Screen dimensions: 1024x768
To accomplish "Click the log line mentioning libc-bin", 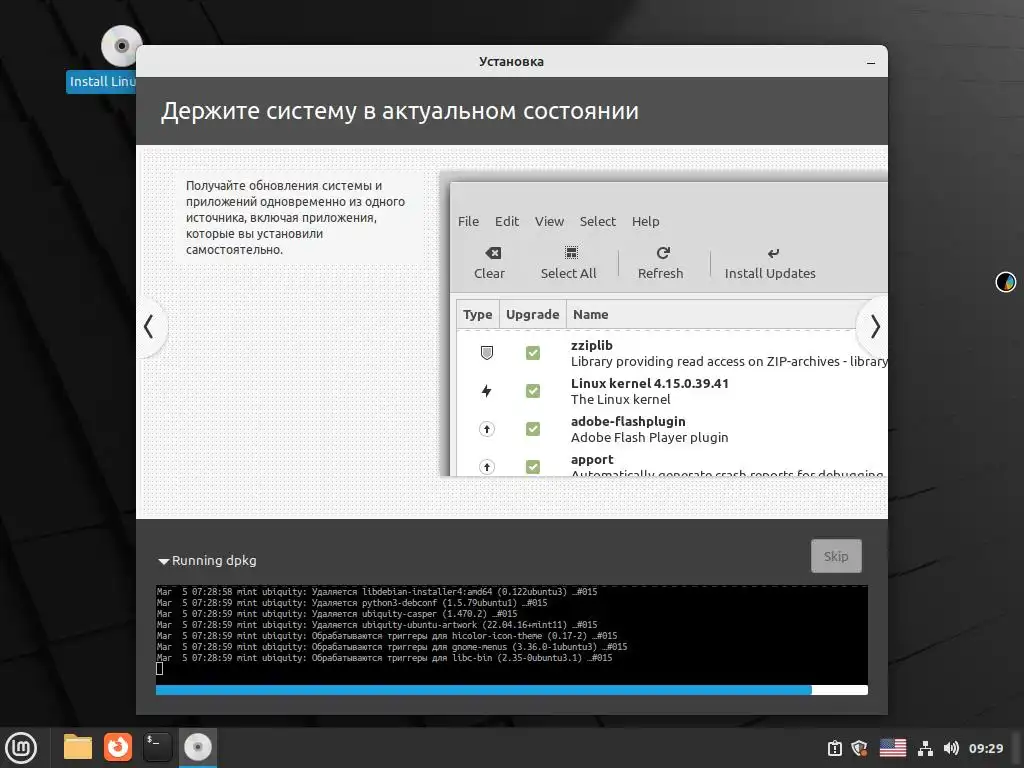I will click(x=385, y=658).
